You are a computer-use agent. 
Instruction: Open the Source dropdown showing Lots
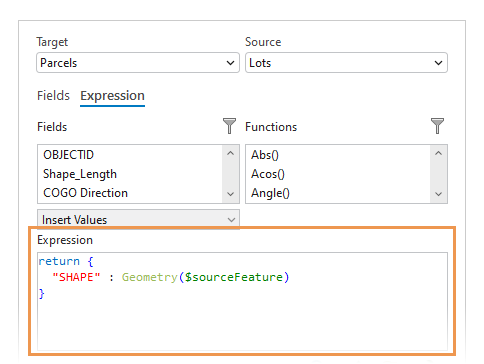(346, 63)
